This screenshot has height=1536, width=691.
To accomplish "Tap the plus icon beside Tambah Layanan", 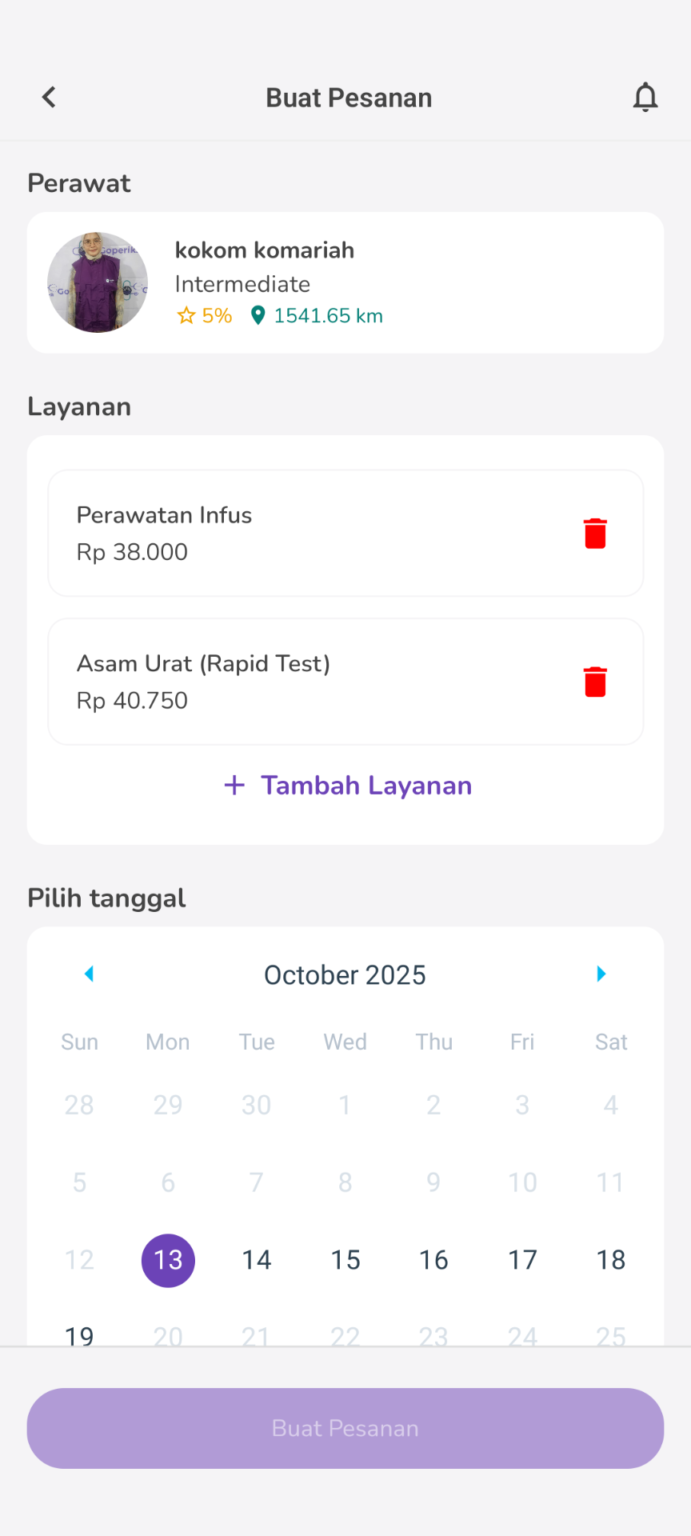I will tap(234, 785).
